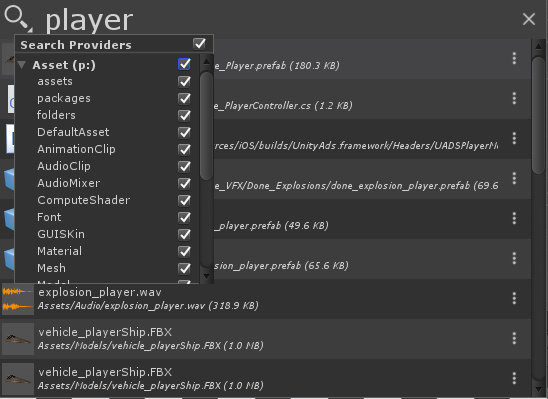Image resolution: width=548 pixels, height=399 pixels.
Task: Uncheck the packages filter
Action: pyautogui.click(x=184, y=99)
